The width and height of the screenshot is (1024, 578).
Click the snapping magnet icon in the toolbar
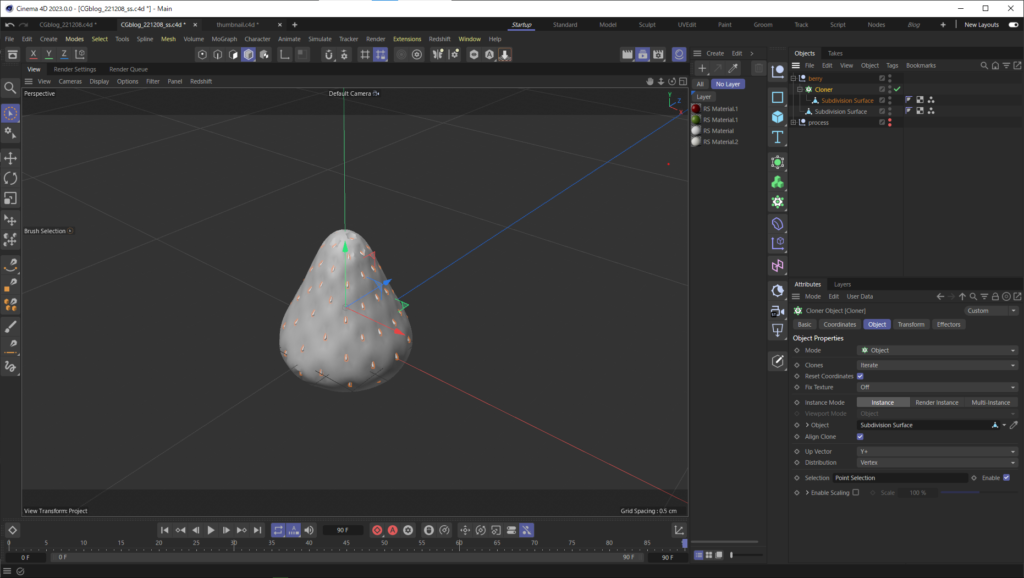(x=329, y=55)
